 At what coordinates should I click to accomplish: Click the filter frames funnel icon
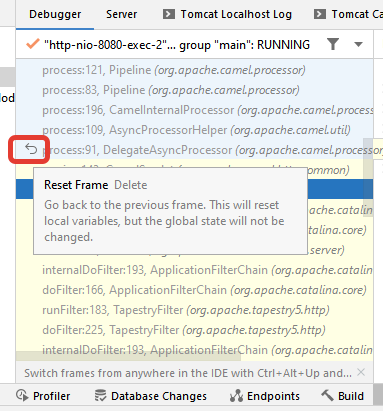pos(333,44)
